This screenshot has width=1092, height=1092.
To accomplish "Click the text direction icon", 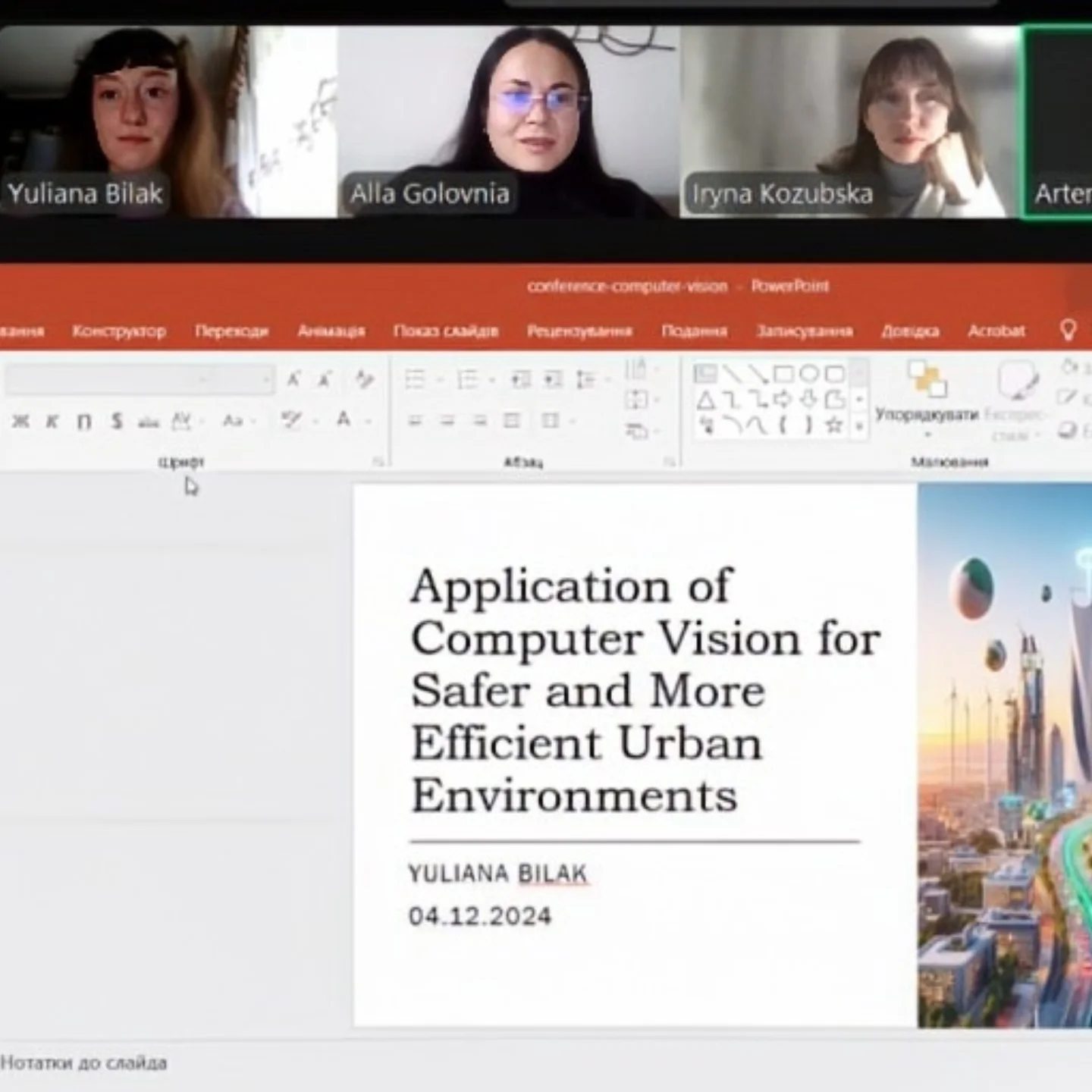I will (x=635, y=369).
